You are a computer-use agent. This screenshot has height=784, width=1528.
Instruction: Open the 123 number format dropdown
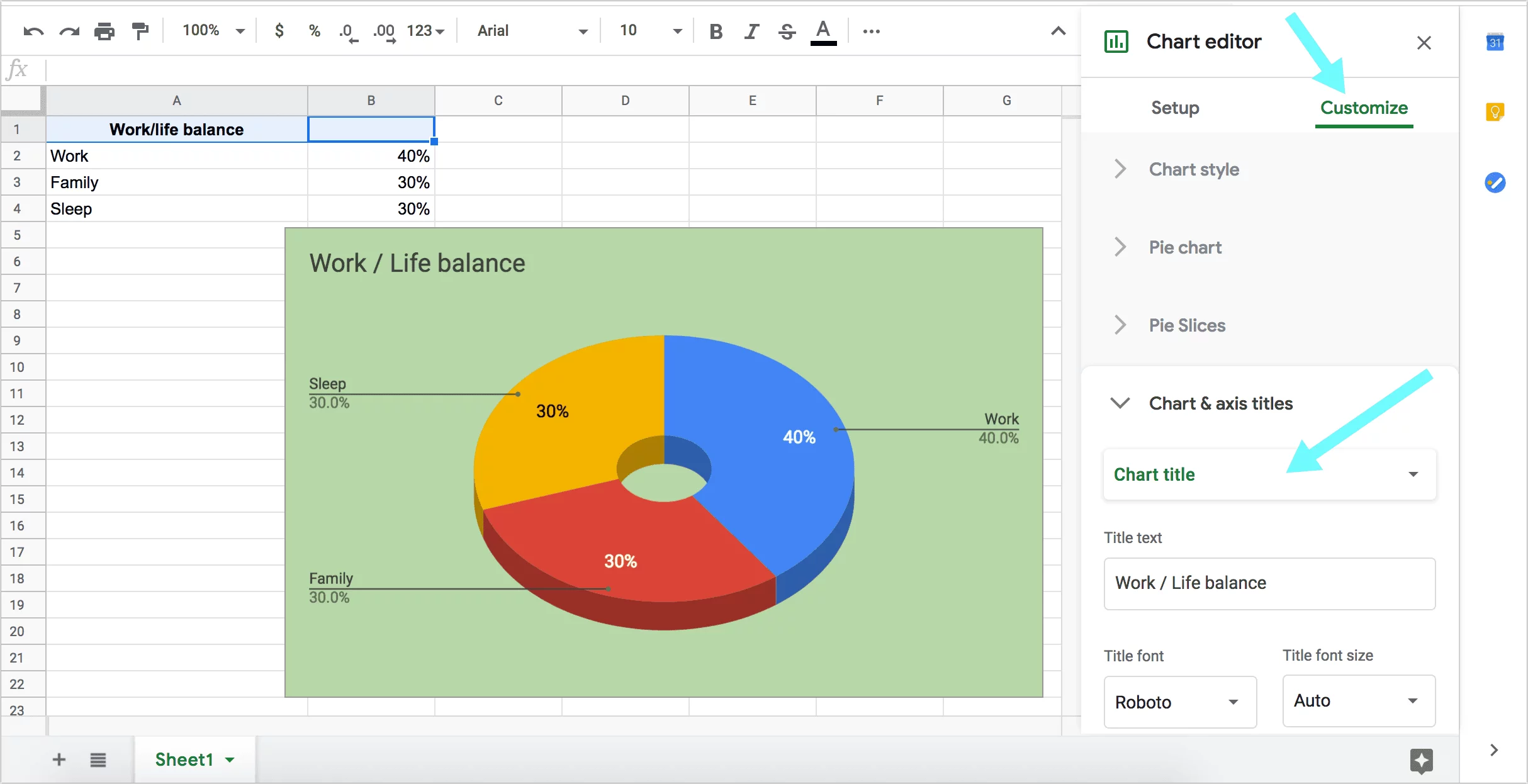pyautogui.click(x=425, y=30)
